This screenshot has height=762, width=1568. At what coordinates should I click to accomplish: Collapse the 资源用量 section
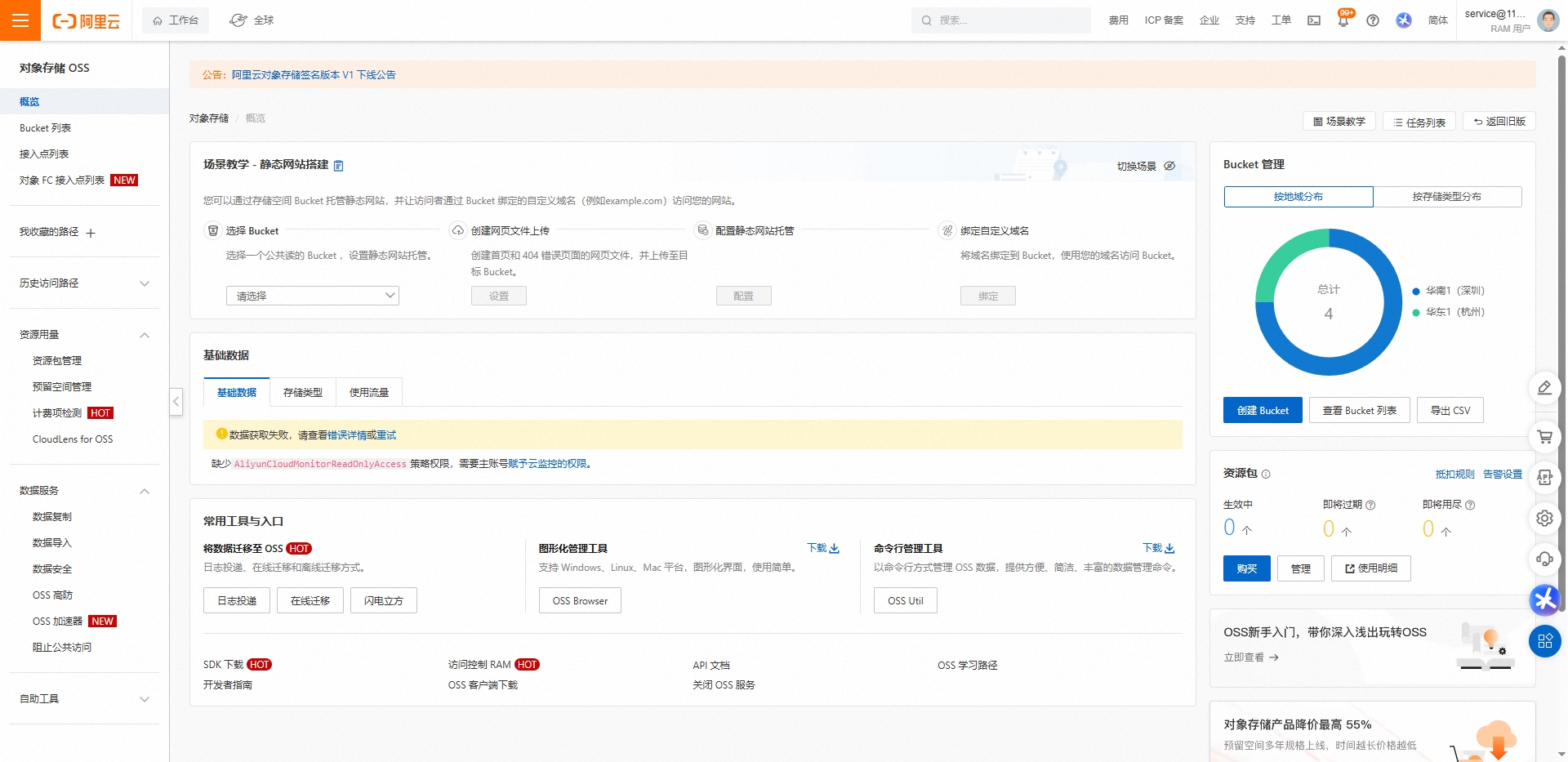[x=145, y=335]
